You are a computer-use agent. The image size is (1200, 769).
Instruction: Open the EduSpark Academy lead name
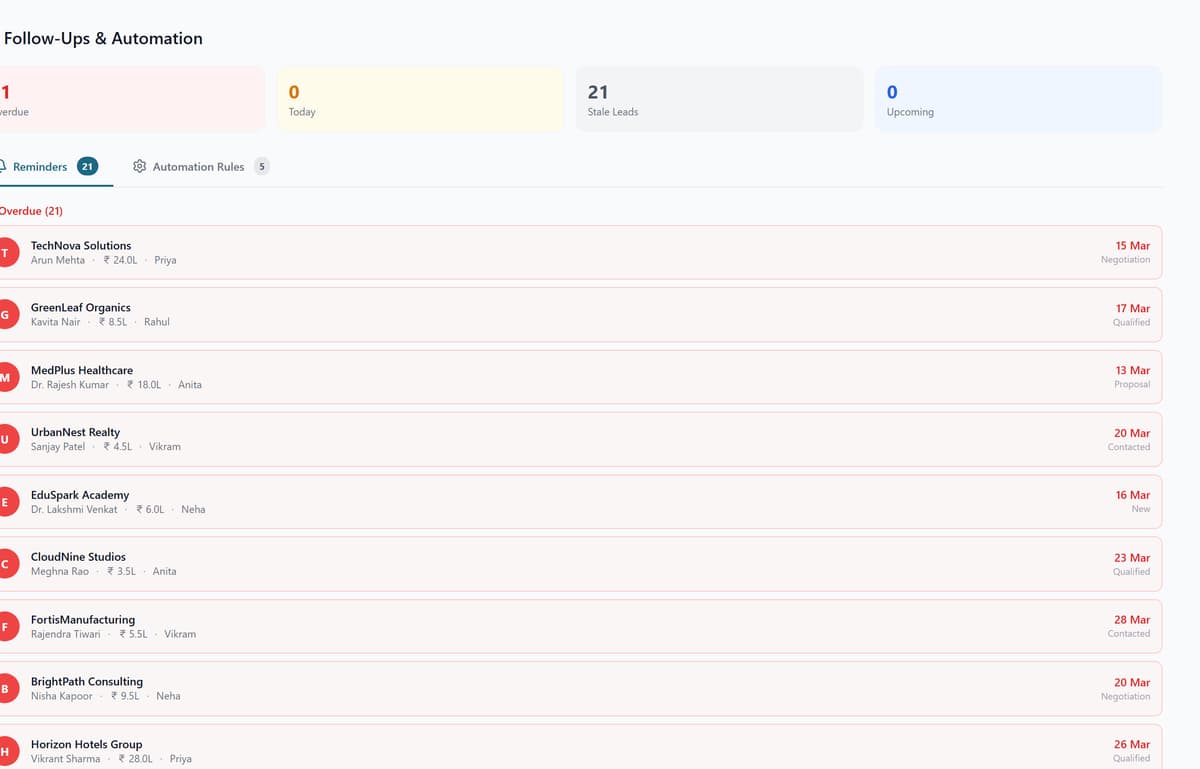click(x=80, y=495)
